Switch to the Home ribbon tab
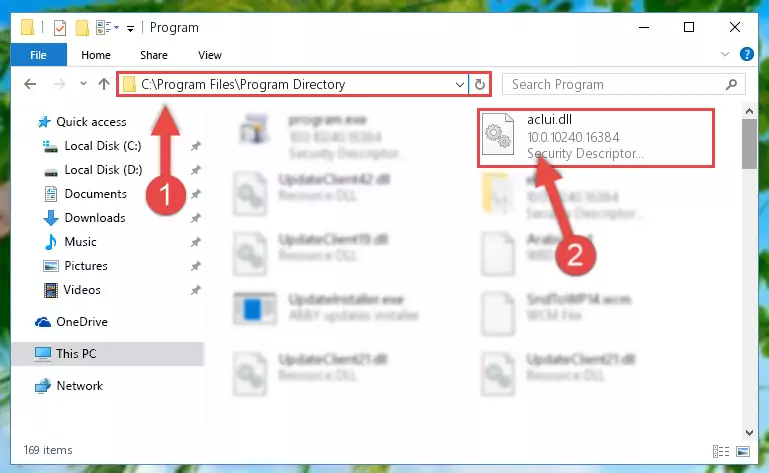Image resolution: width=769 pixels, height=473 pixels. [x=96, y=55]
